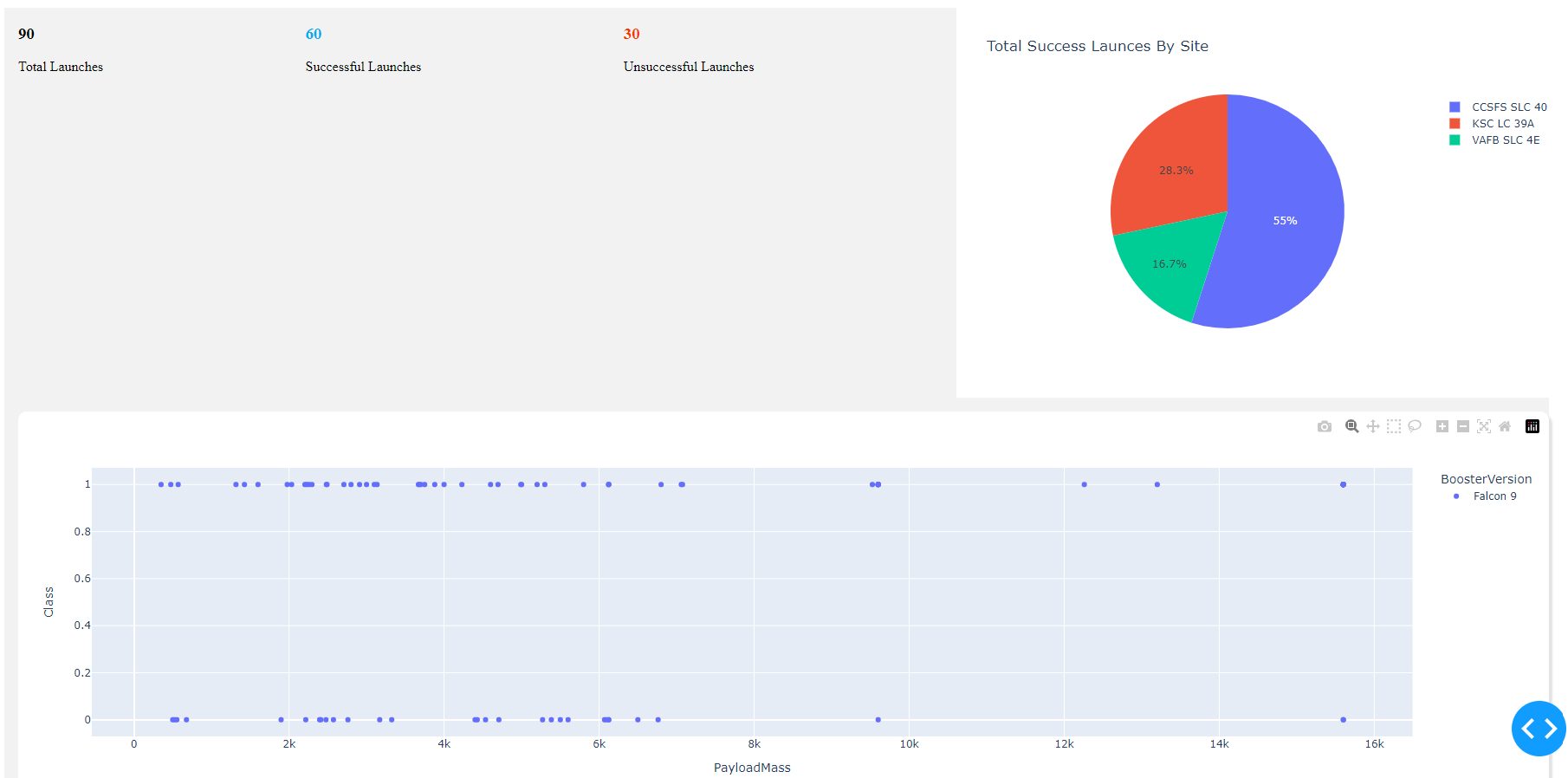This screenshot has width=1568, height=778.
Task: Click the blue code toggle circle button
Action: pyautogui.click(x=1539, y=729)
